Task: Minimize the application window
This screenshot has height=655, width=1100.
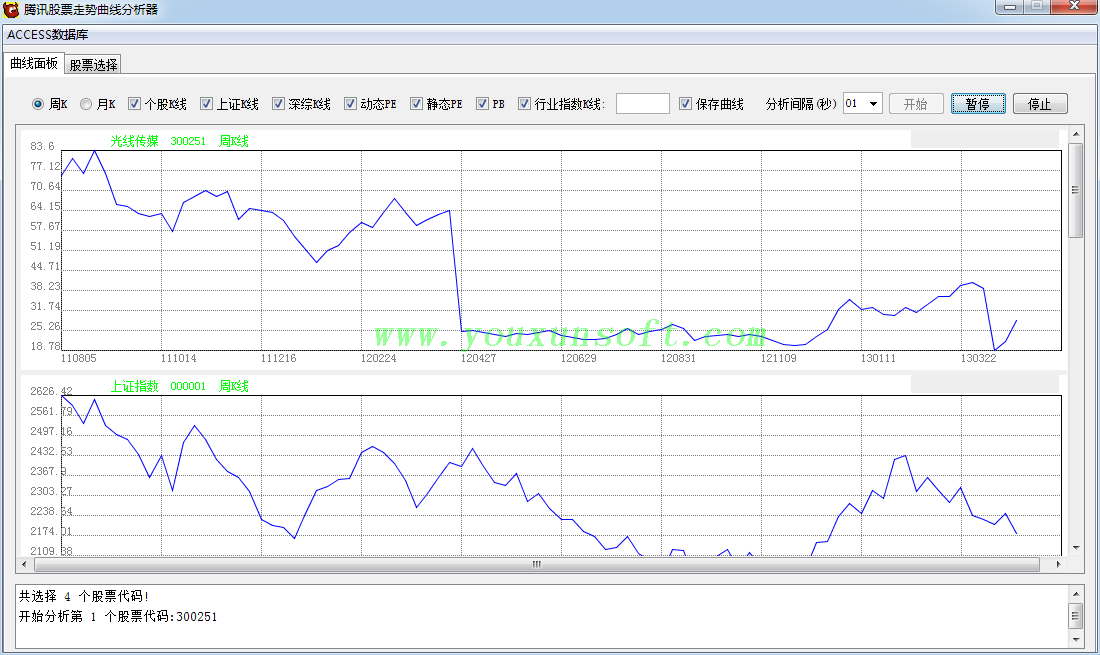Action: click(x=1010, y=6)
